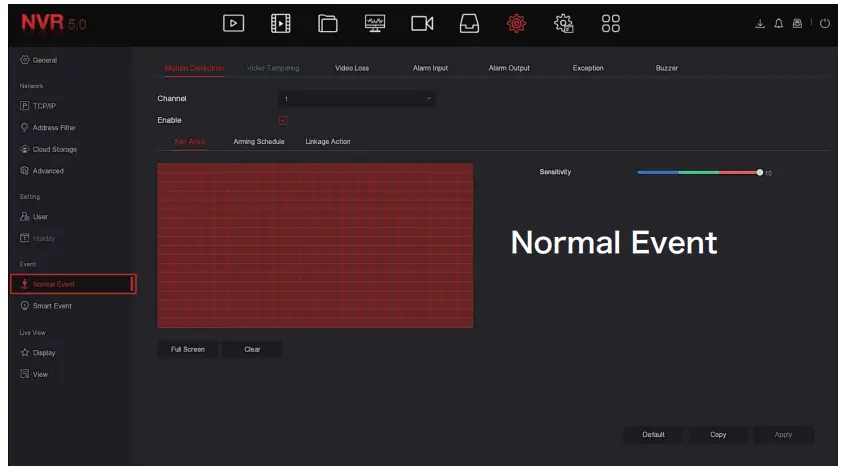
Task: Toggle the Enable checkbox
Action: click(283, 120)
